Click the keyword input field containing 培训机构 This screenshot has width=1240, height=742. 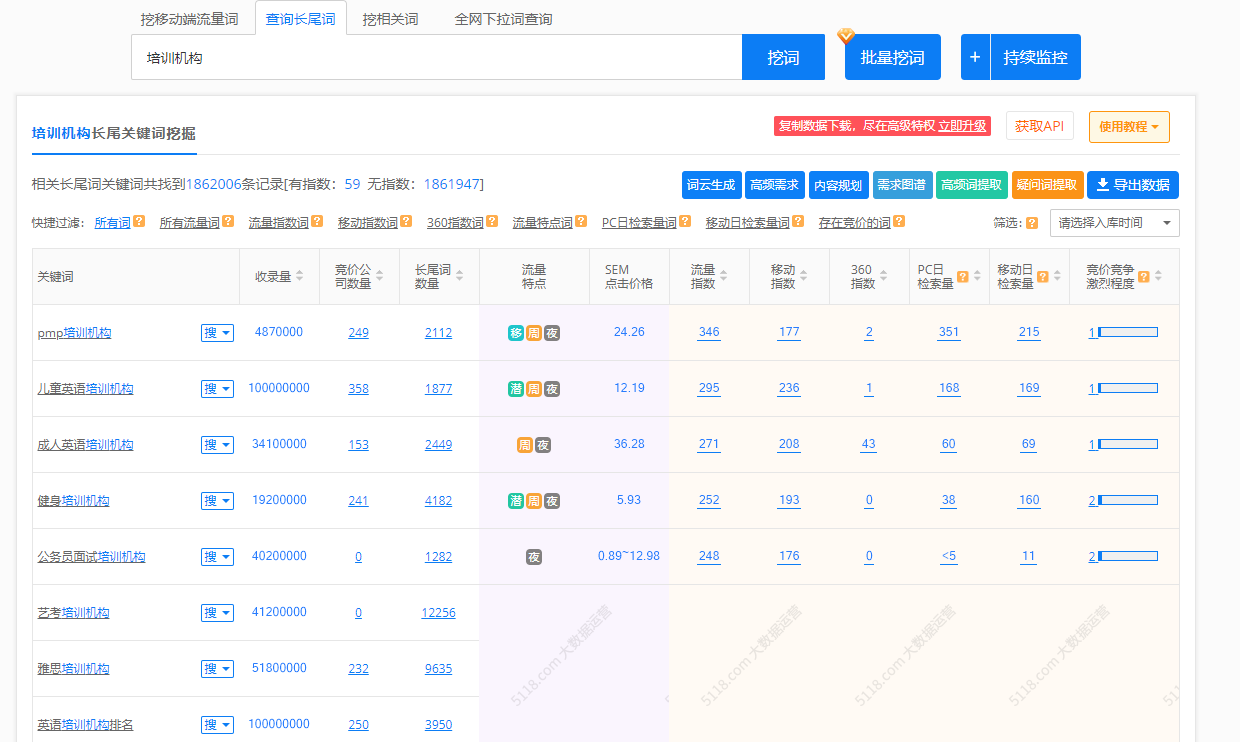[436, 57]
